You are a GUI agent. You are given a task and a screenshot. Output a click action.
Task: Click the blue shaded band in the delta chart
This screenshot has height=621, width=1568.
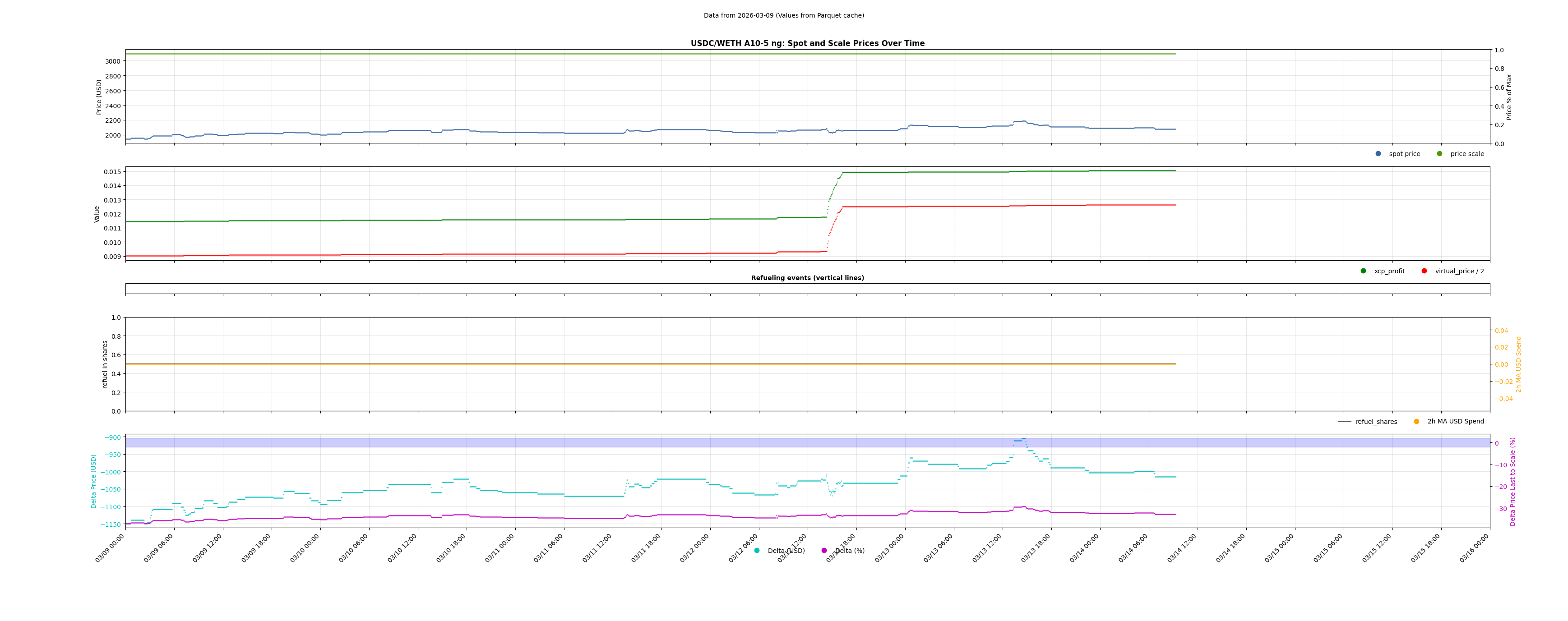point(609,443)
